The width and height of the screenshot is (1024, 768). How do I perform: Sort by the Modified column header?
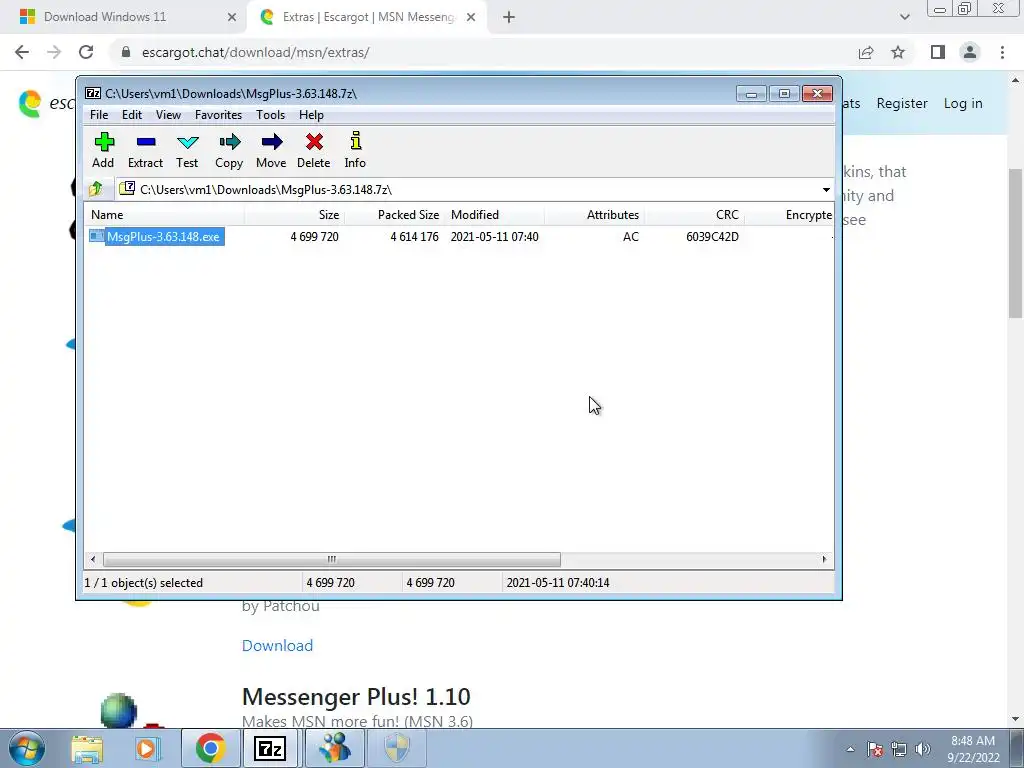click(494, 215)
